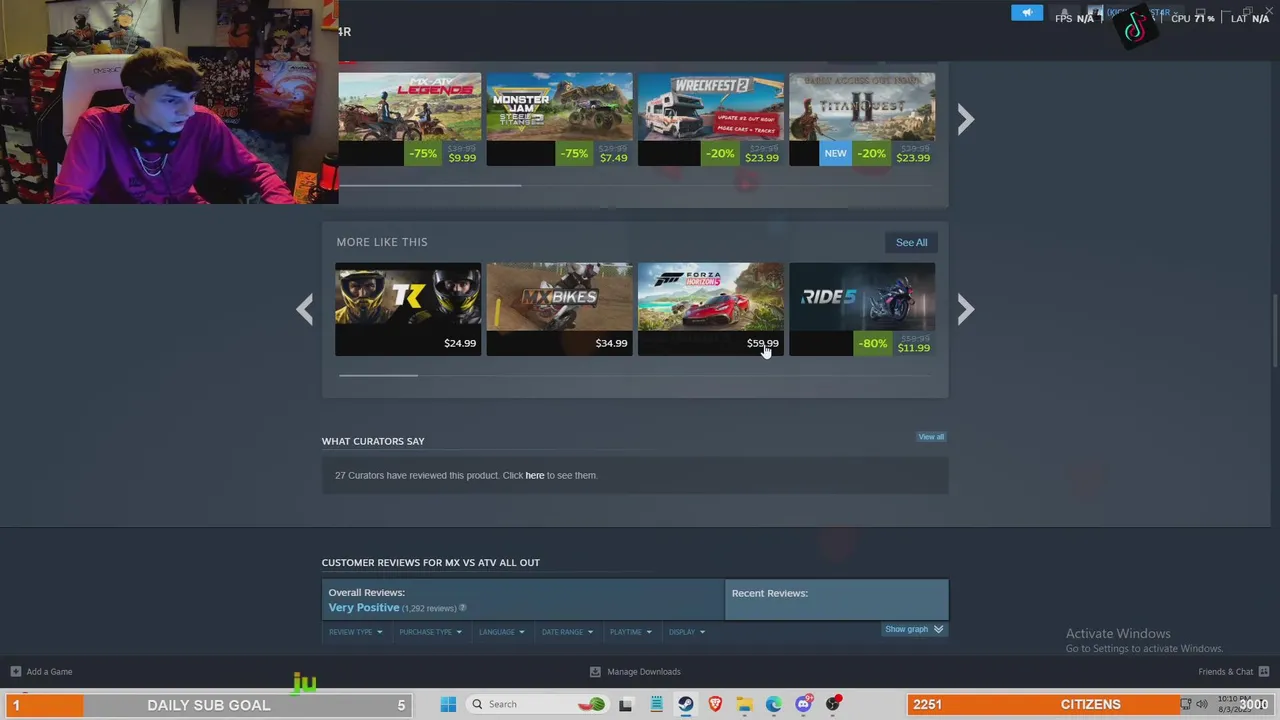Open Titan Quest II game card
This screenshot has width=1280, height=720.
tap(862, 119)
